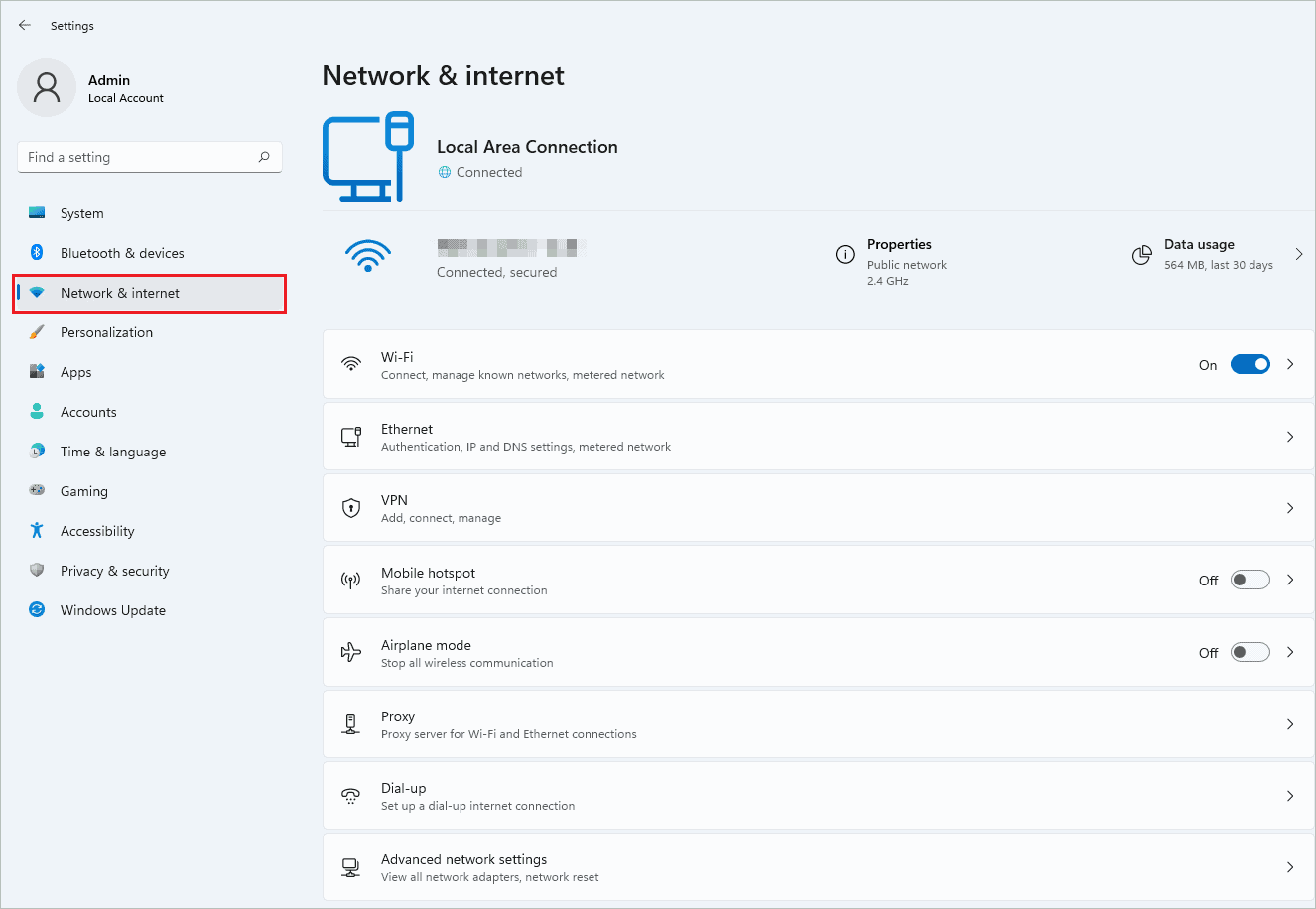Expand Wi-Fi settings with its chevron
Screen dimensions: 1316x909
[x=1290, y=364]
